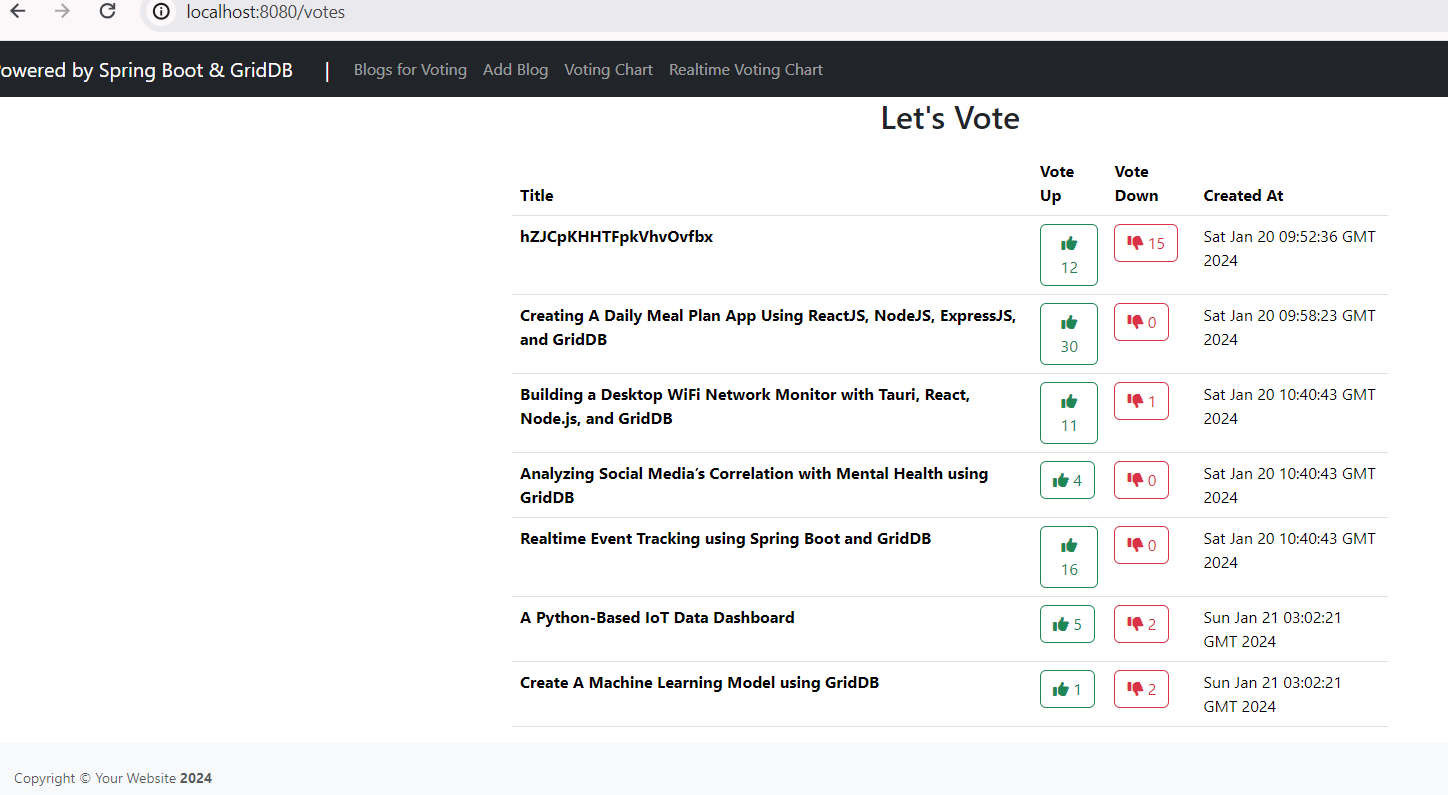Upvote Realtime Event Tracking blog

[x=1068, y=557]
